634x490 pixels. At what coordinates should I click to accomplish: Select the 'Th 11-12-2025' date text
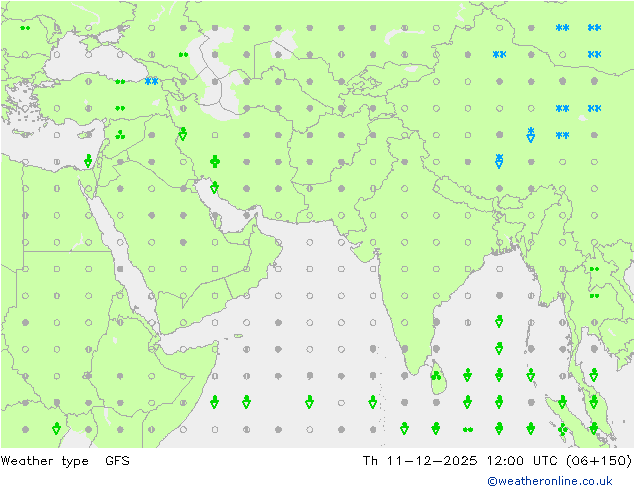tap(420, 460)
